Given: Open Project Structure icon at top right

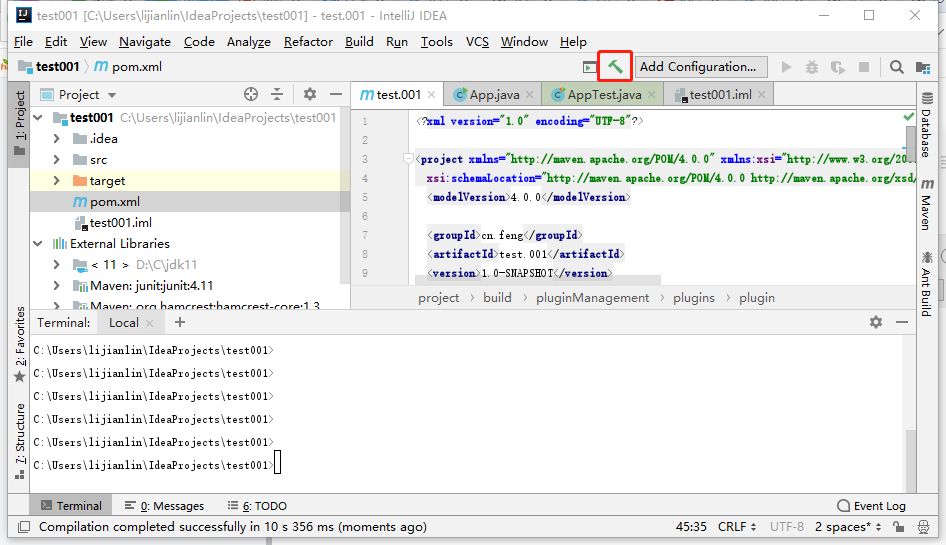Looking at the screenshot, I should point(922,67).
